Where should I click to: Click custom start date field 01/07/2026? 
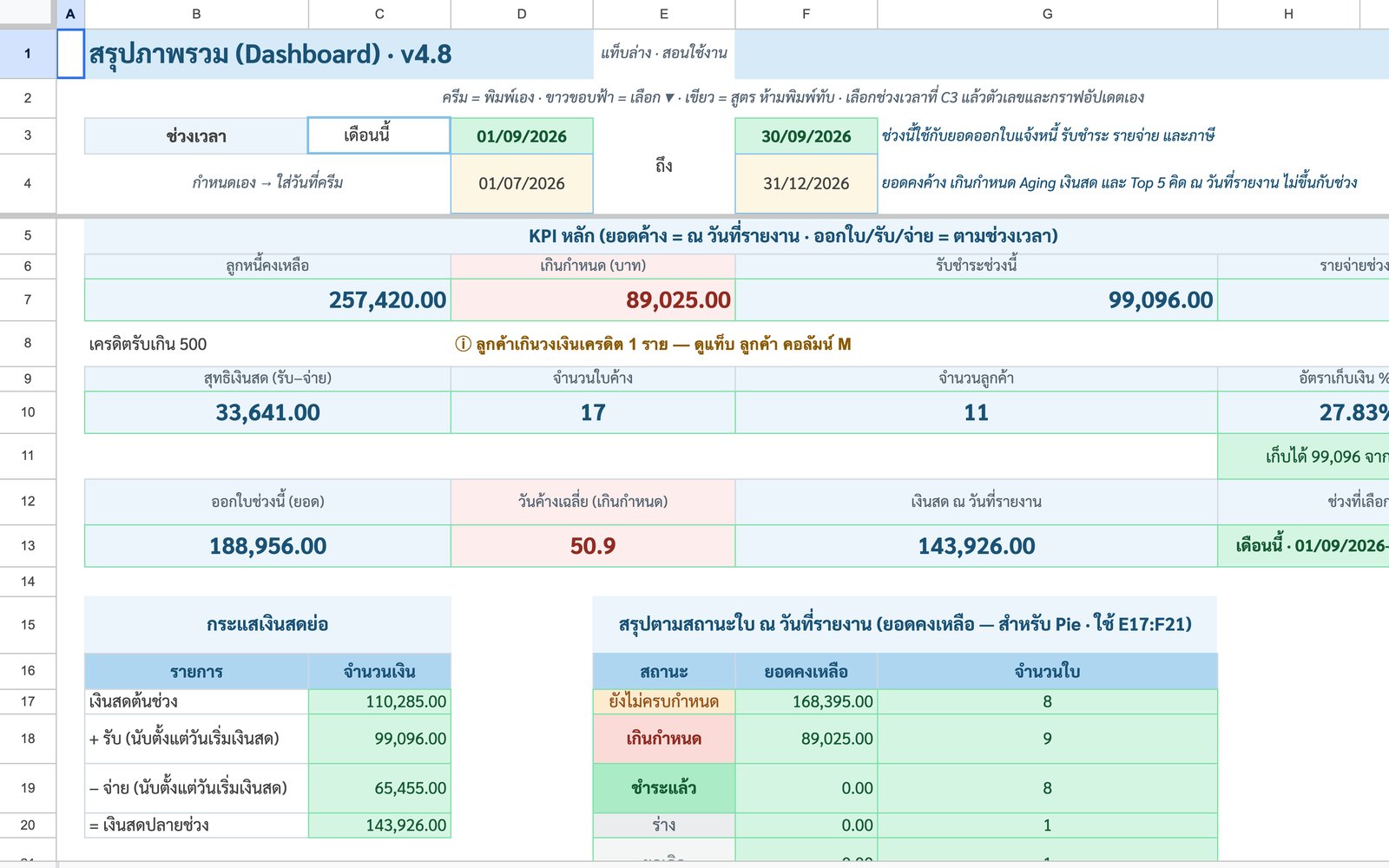click(x=522, y=183)
